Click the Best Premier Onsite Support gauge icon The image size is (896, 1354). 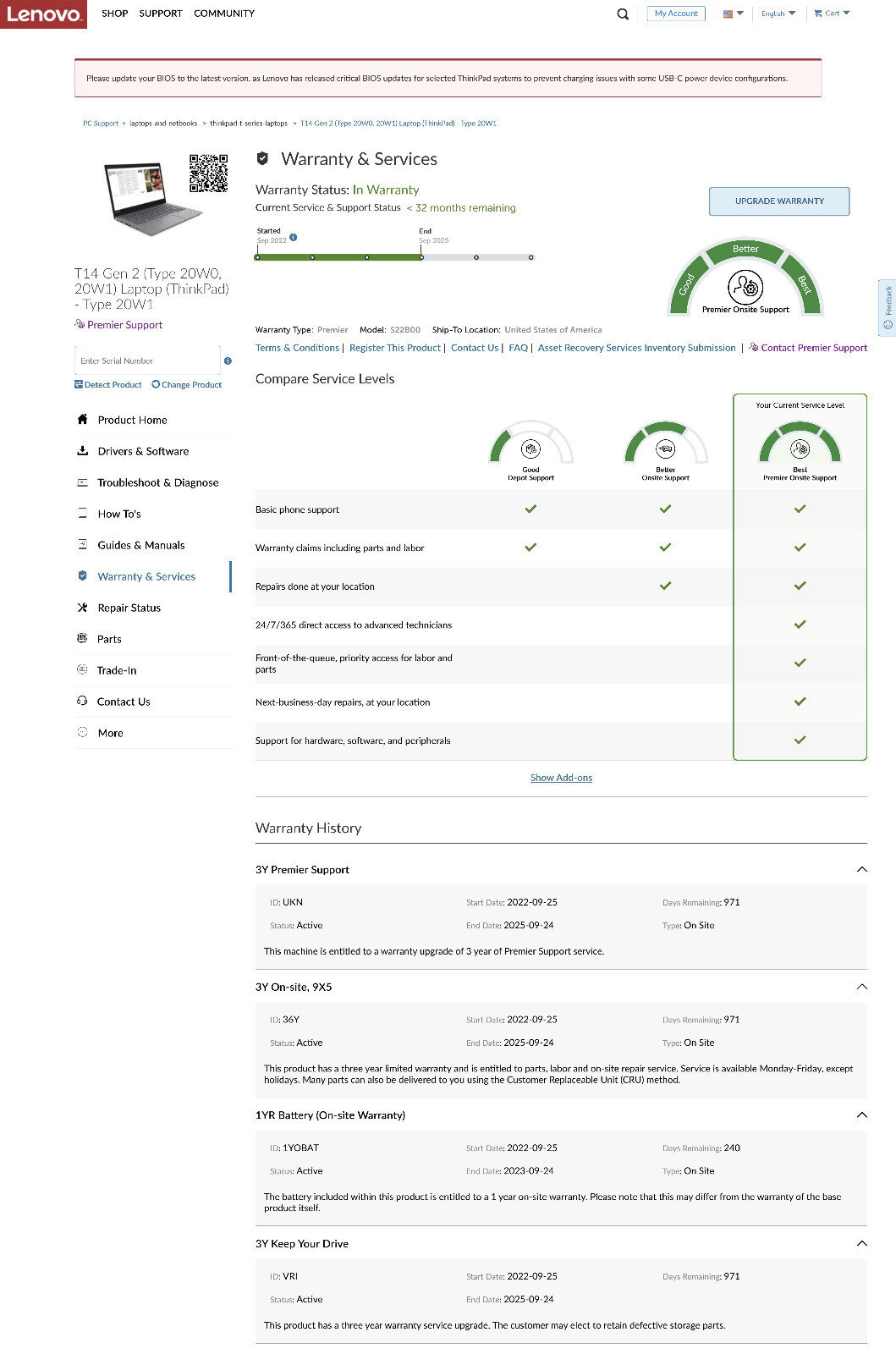pos(800,443)
